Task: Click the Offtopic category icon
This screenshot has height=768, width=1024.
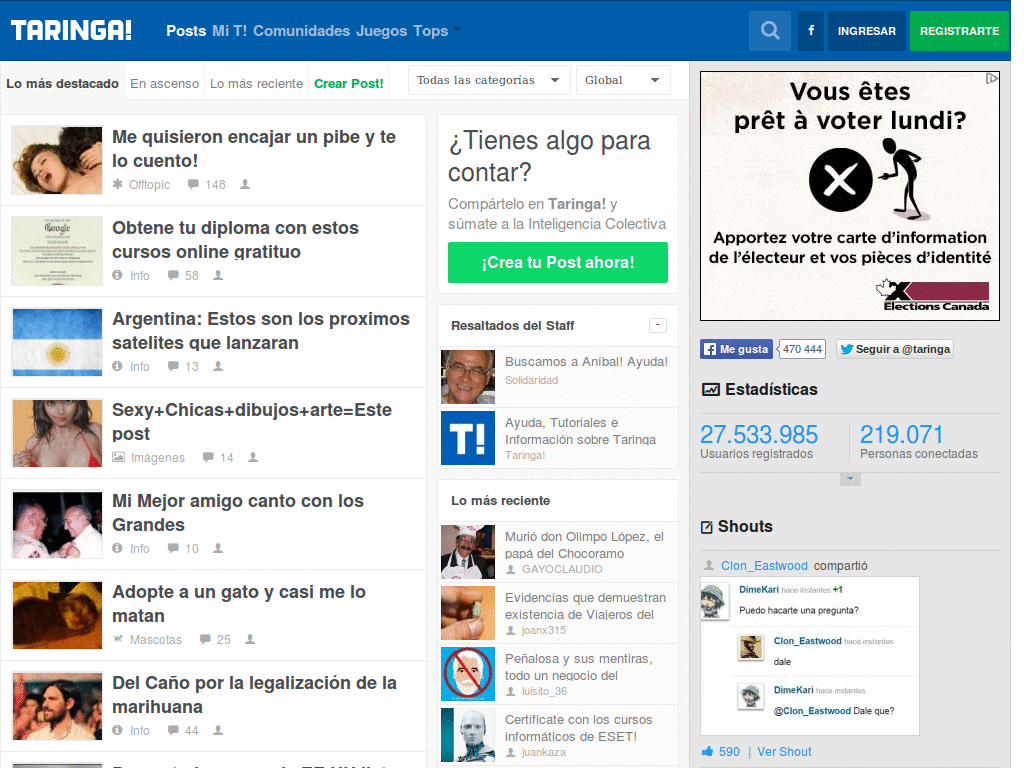Action: click(118, 184)
